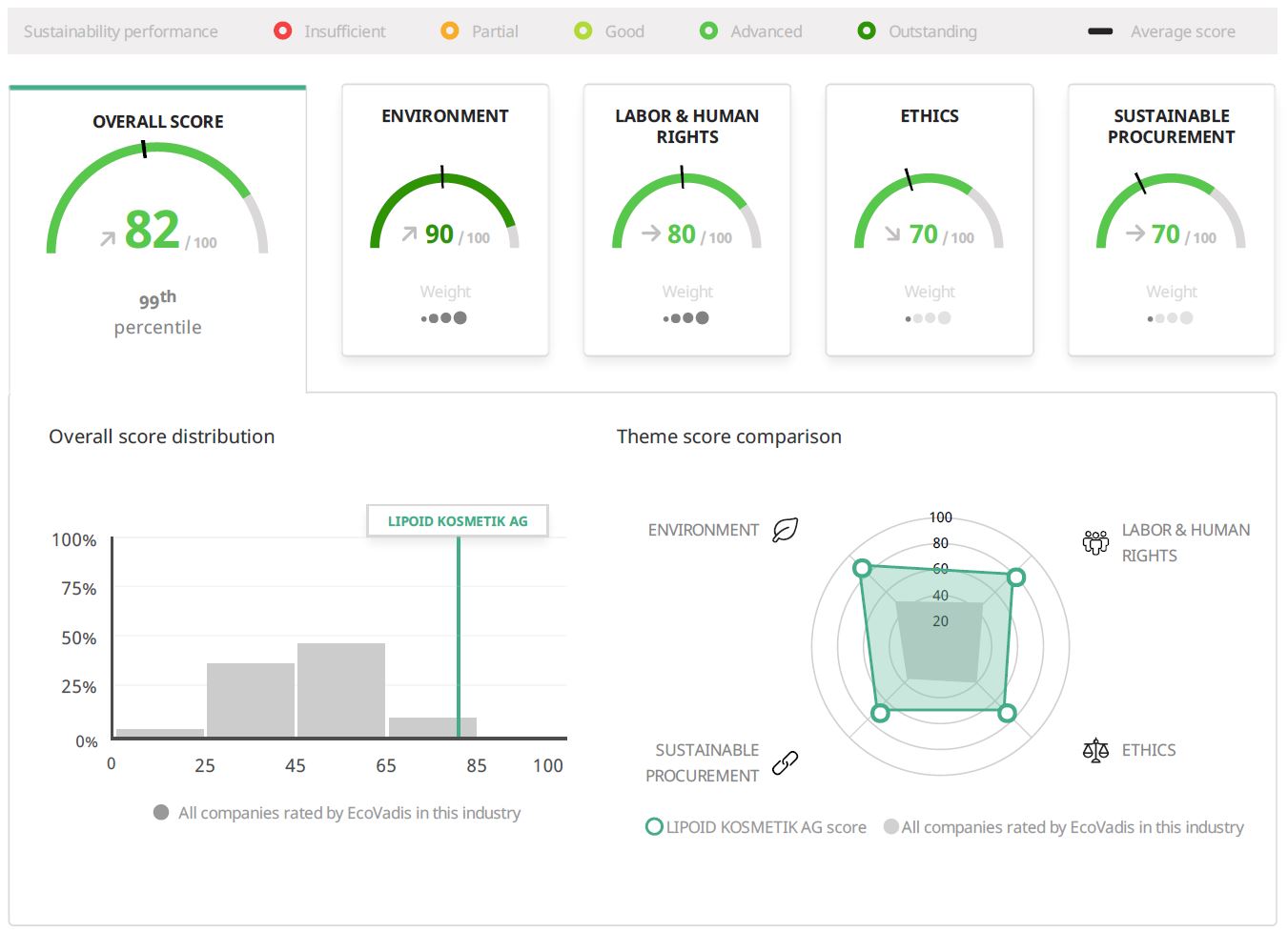Click the 0-25 histogram bar
Image resolution: width=1288 pixels, height=932 pixels.
point(160,733)
